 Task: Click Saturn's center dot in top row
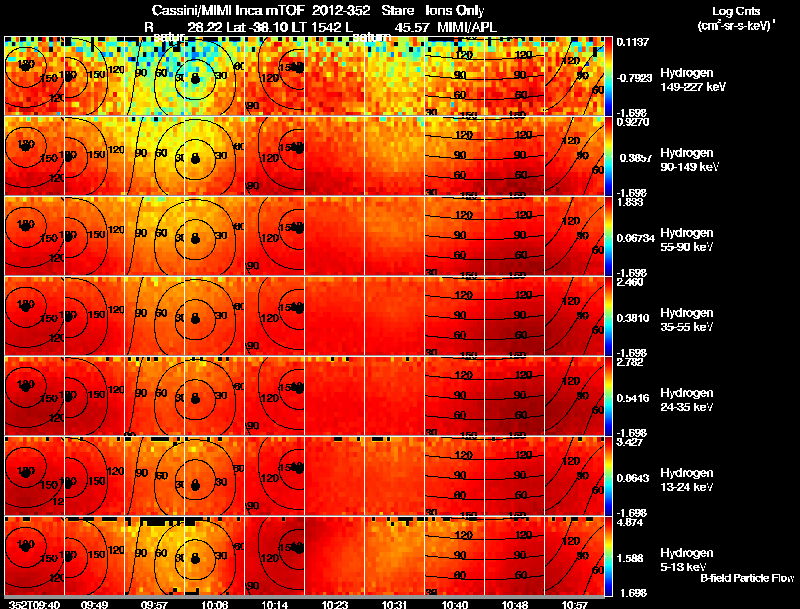(195, 79)
